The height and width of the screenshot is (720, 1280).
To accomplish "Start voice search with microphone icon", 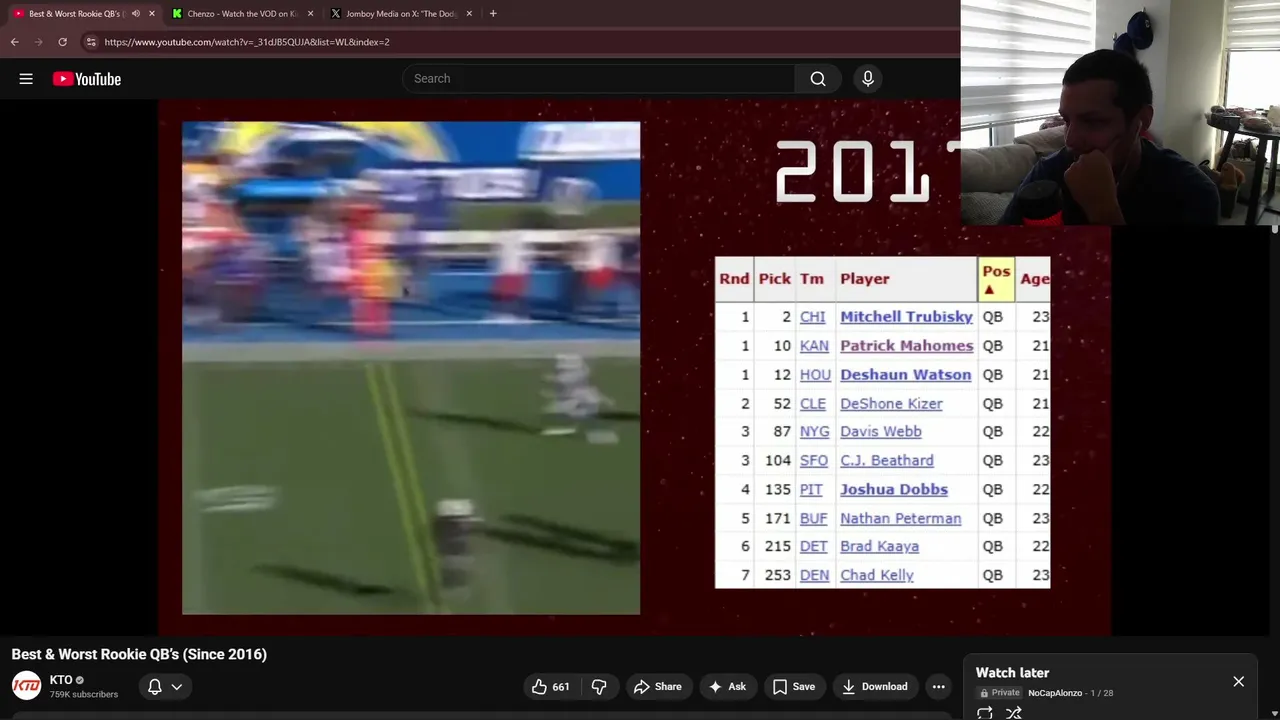I will tap(868, 79).
